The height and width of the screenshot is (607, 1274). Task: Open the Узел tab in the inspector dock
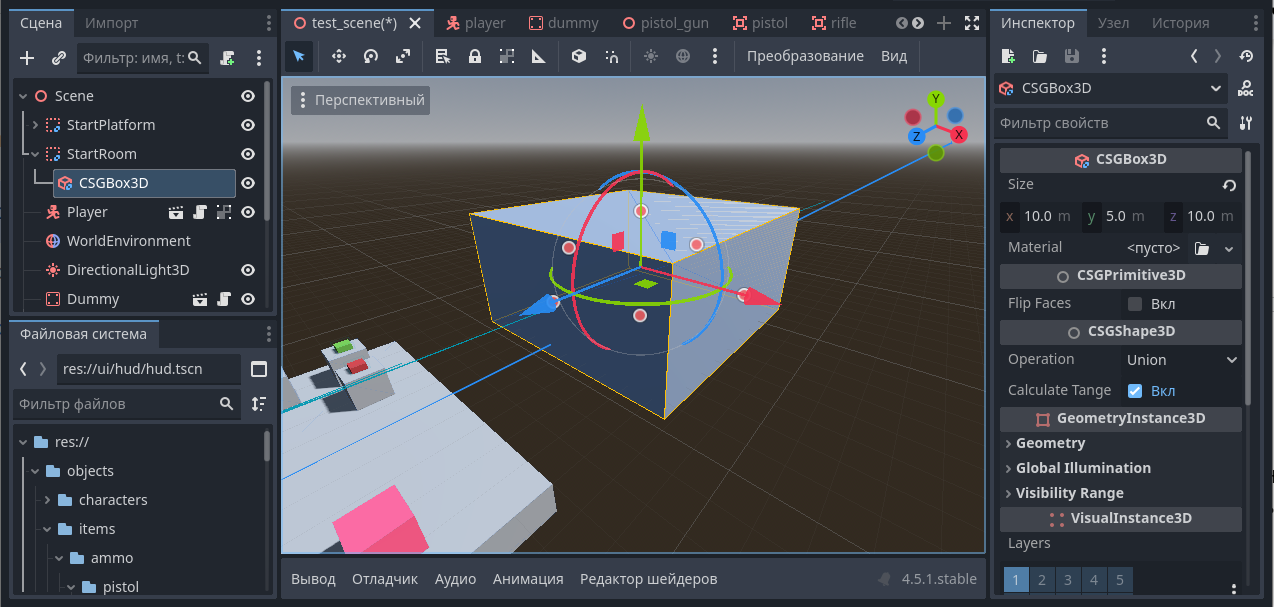click(1113, 23)
